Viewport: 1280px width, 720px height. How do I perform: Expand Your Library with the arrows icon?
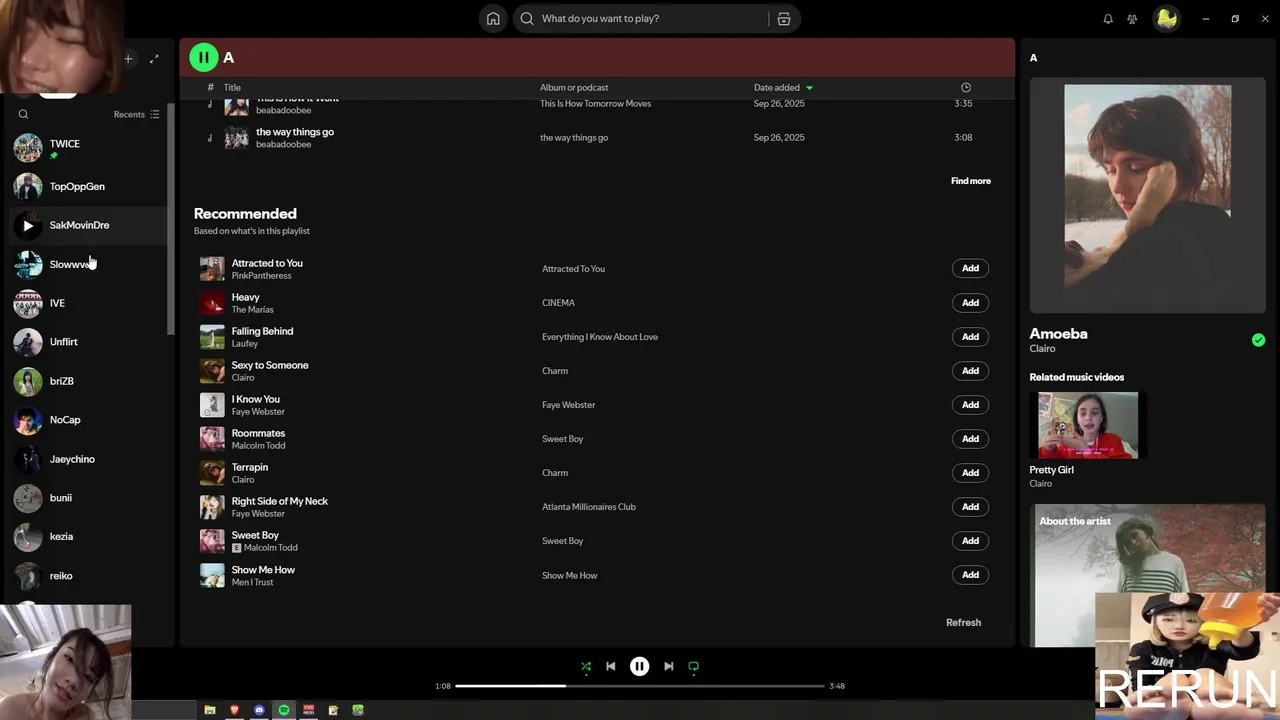[154, 59]
